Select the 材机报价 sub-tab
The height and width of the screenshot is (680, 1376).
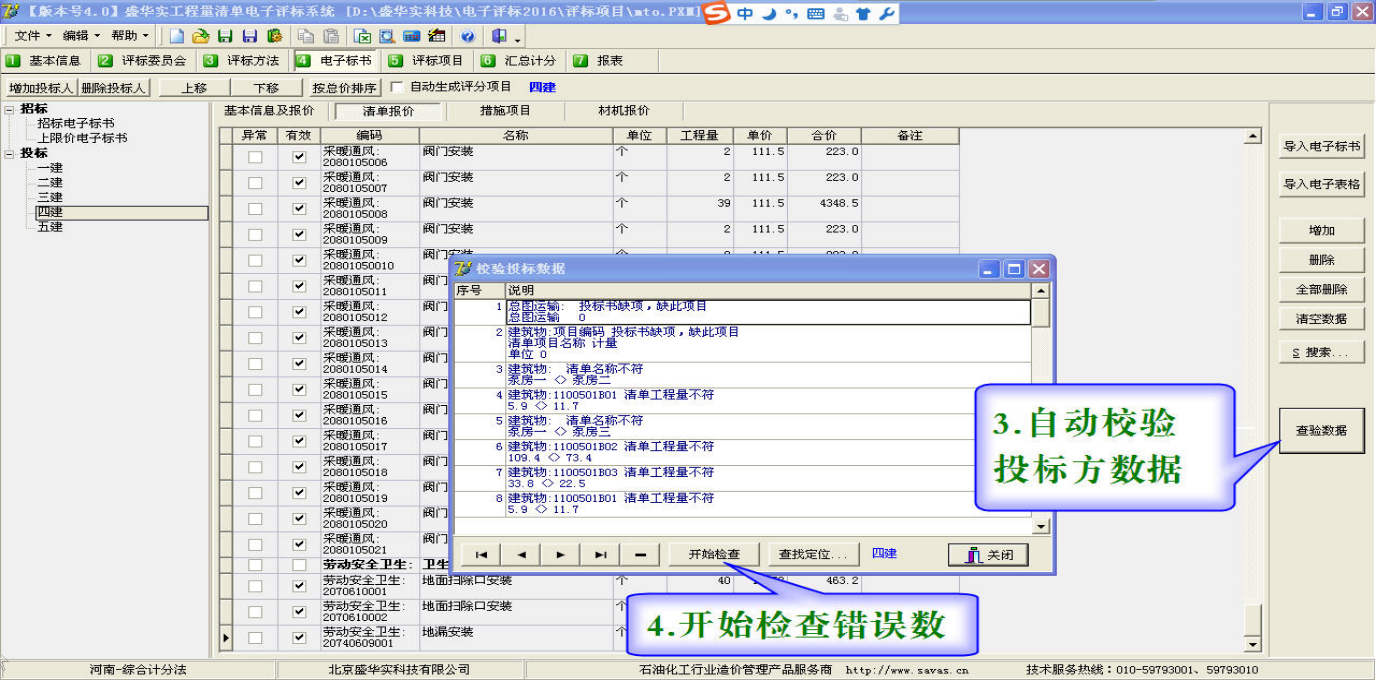624,111
